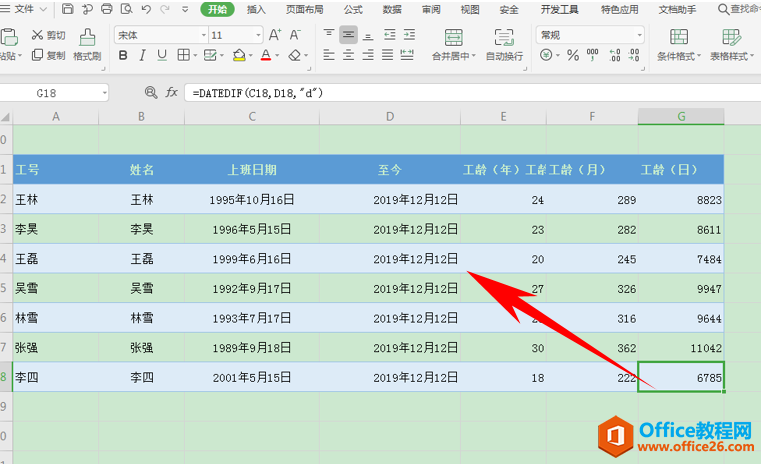This screenshot has height=464, width=761.
Task: Click the Save icon in quick access toolbar
Action: pos(68,9)
